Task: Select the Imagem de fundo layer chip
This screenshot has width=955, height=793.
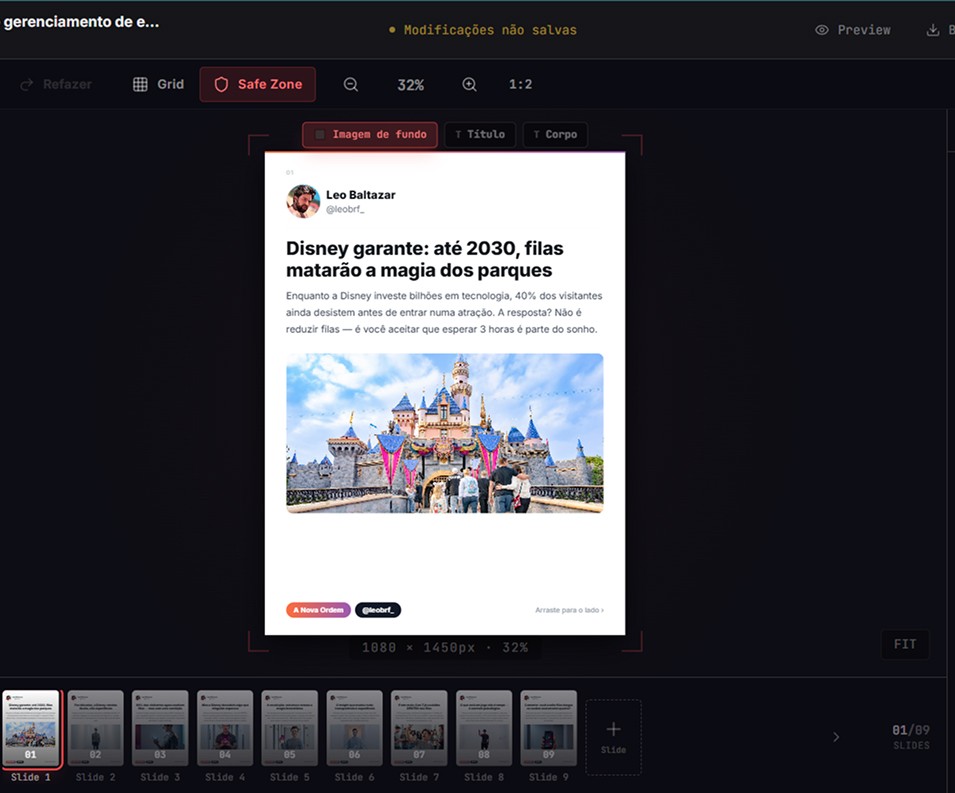Action: pyautogui.click(x=370, y=135)
